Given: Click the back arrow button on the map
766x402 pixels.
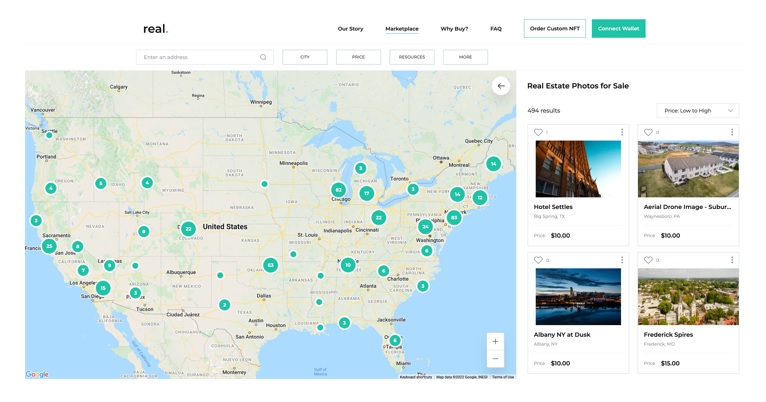Looking at the screenshot, I should 501,86.
